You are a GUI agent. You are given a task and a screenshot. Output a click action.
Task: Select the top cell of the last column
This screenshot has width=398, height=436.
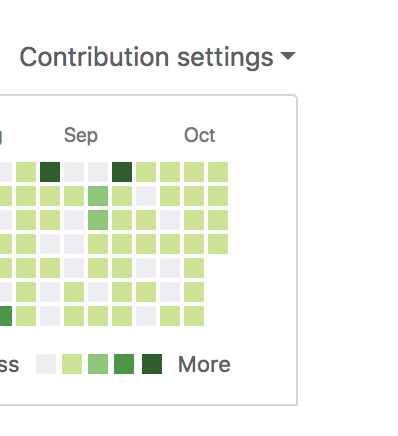[x=218, y=172]
